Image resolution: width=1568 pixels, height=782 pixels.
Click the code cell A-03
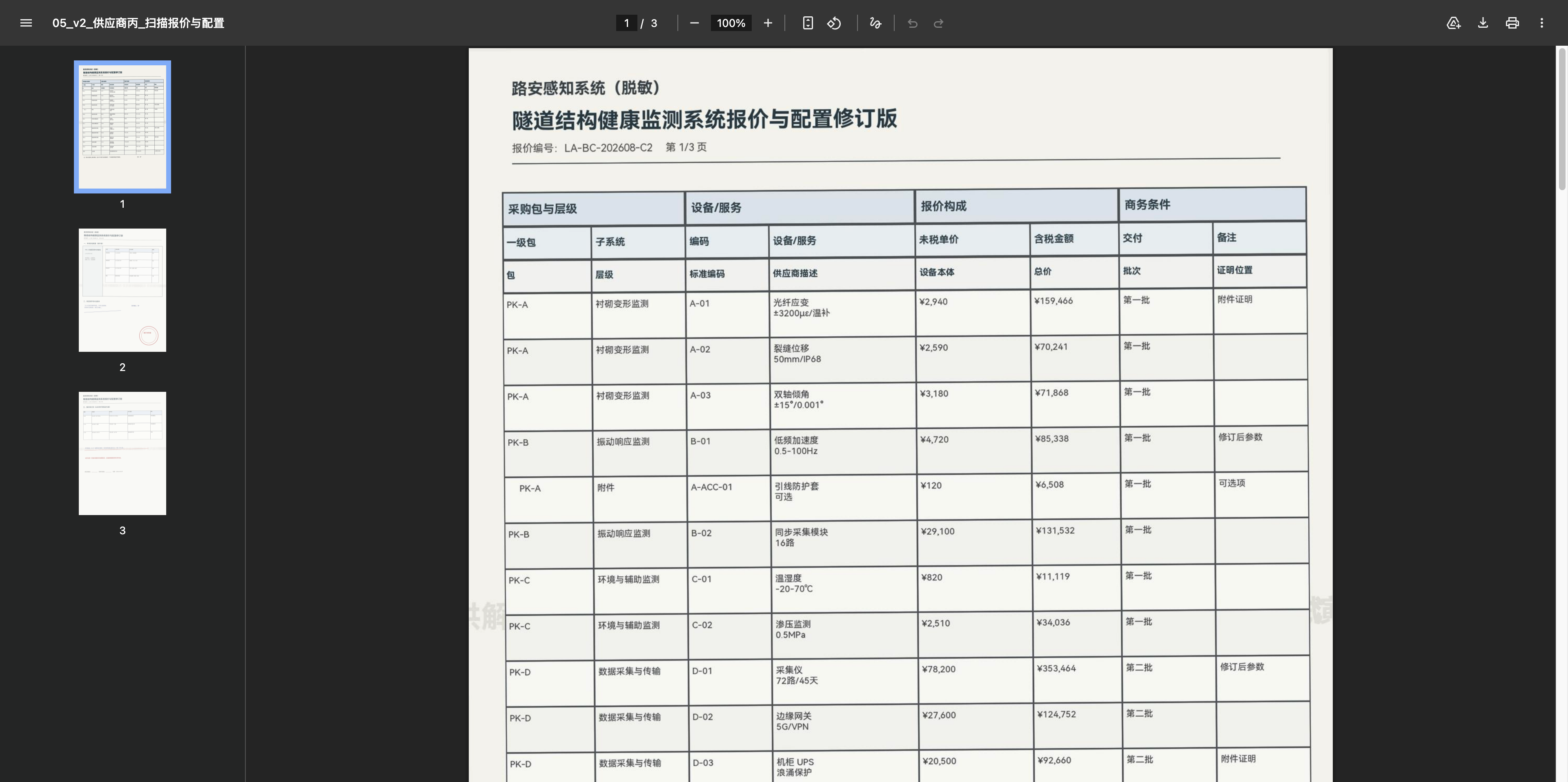coord(701,395)
